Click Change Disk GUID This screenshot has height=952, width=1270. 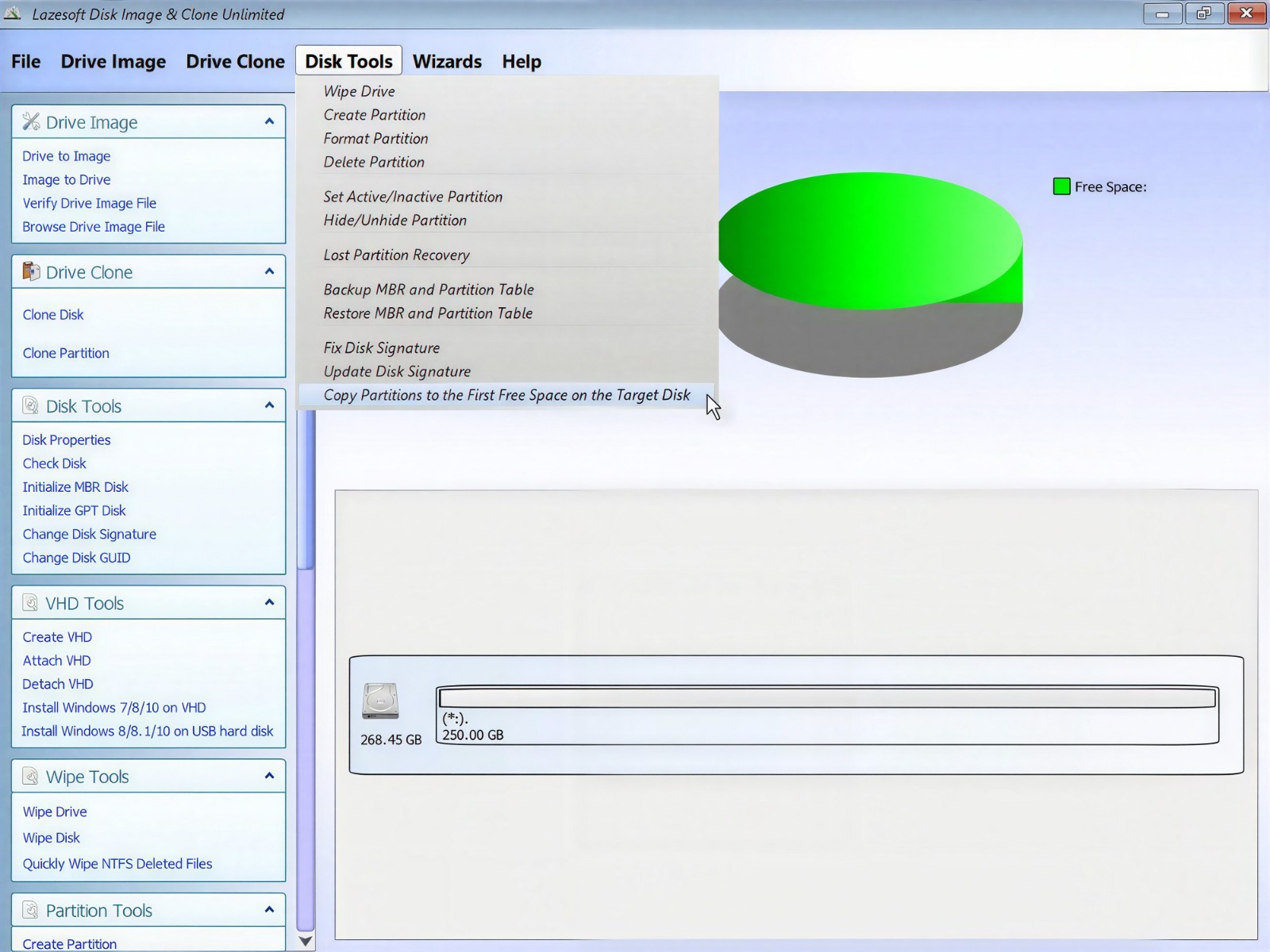click(x=77, y=558)
